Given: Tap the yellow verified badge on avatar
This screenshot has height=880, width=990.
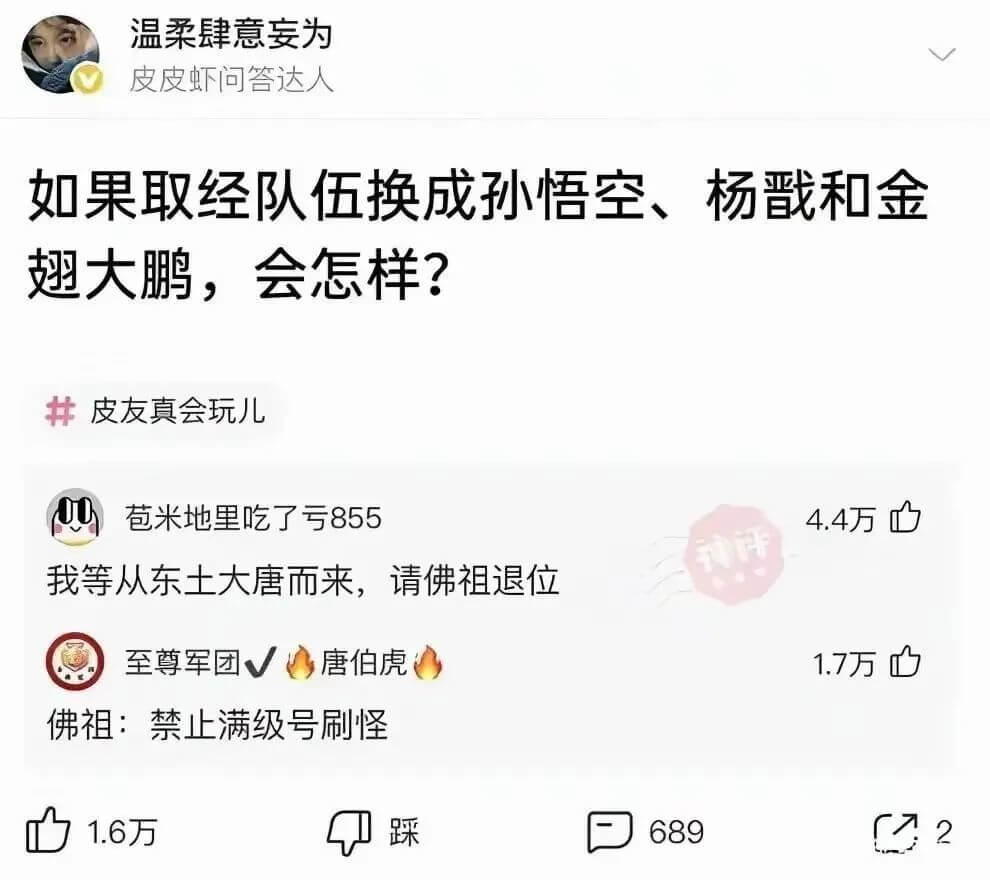Looking at the screenshot, I should click(x=88, y=81).
